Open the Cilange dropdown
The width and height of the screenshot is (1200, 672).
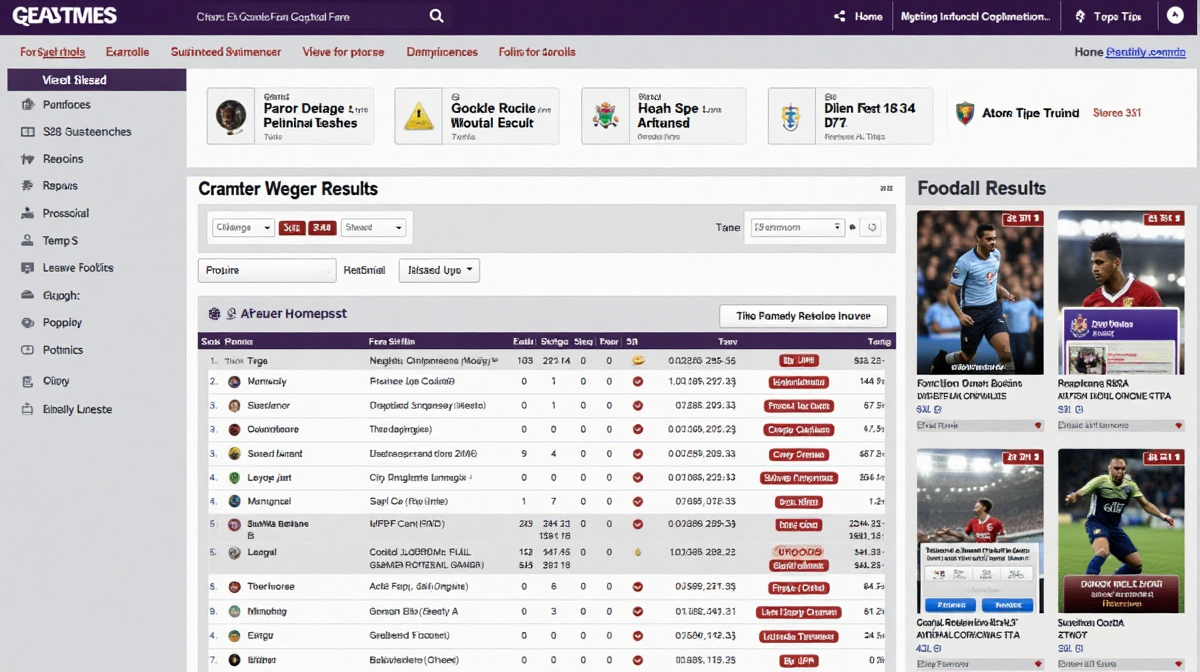[243, 228]
